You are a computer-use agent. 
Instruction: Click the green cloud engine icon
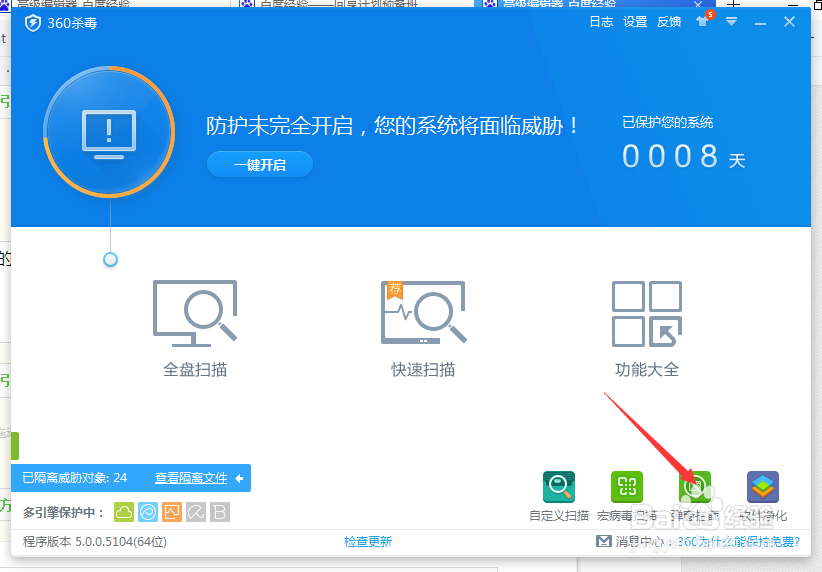coord(124,512)
